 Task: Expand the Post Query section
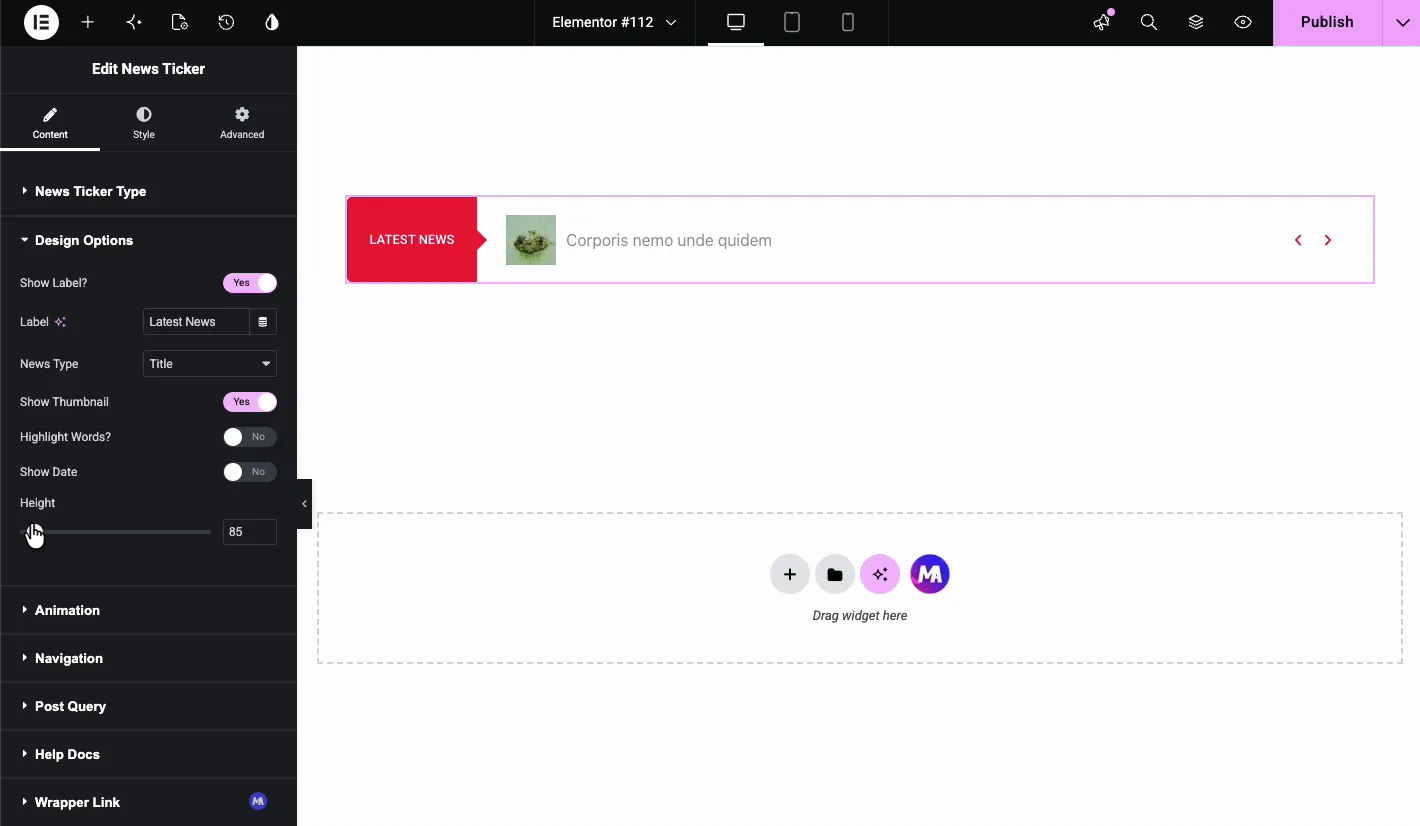pos(149,706)
